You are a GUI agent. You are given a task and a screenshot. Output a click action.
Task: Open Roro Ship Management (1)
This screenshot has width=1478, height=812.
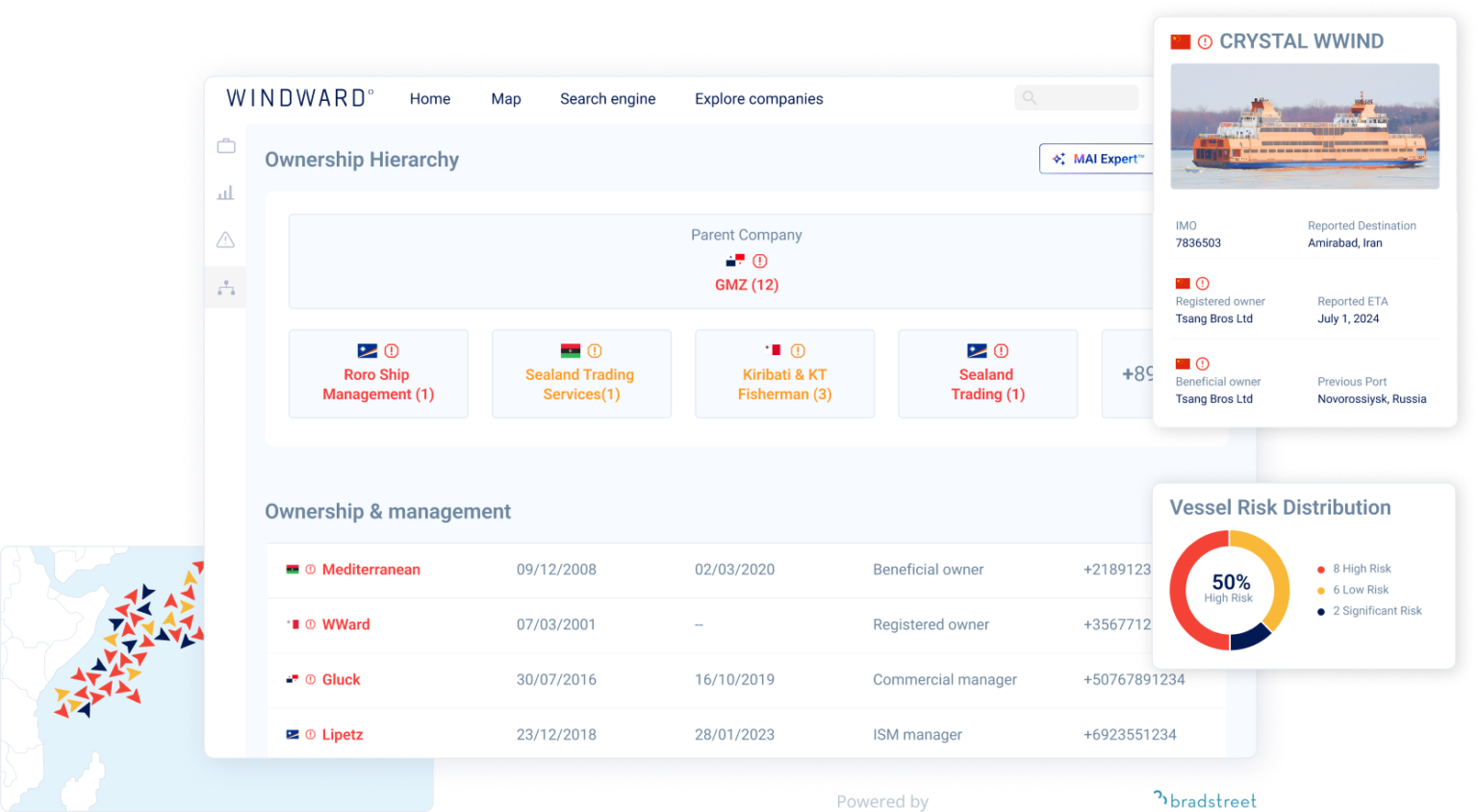tap(378, 384)
